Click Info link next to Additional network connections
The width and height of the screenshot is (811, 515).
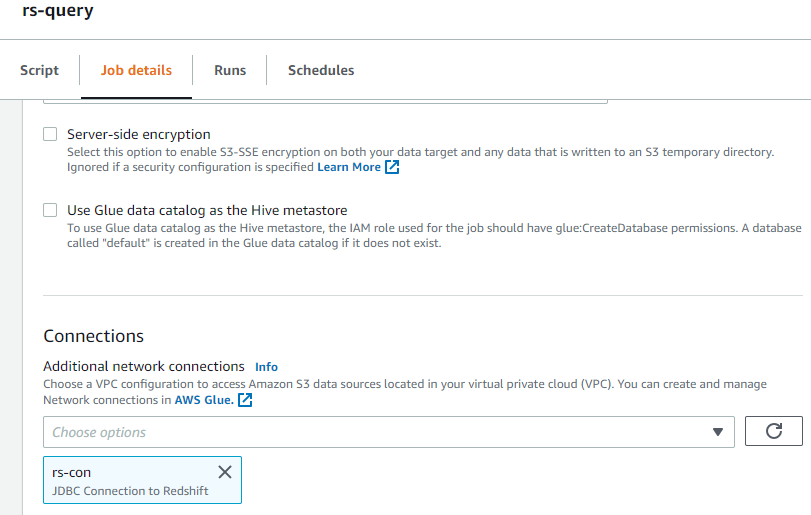pos(266,367)
